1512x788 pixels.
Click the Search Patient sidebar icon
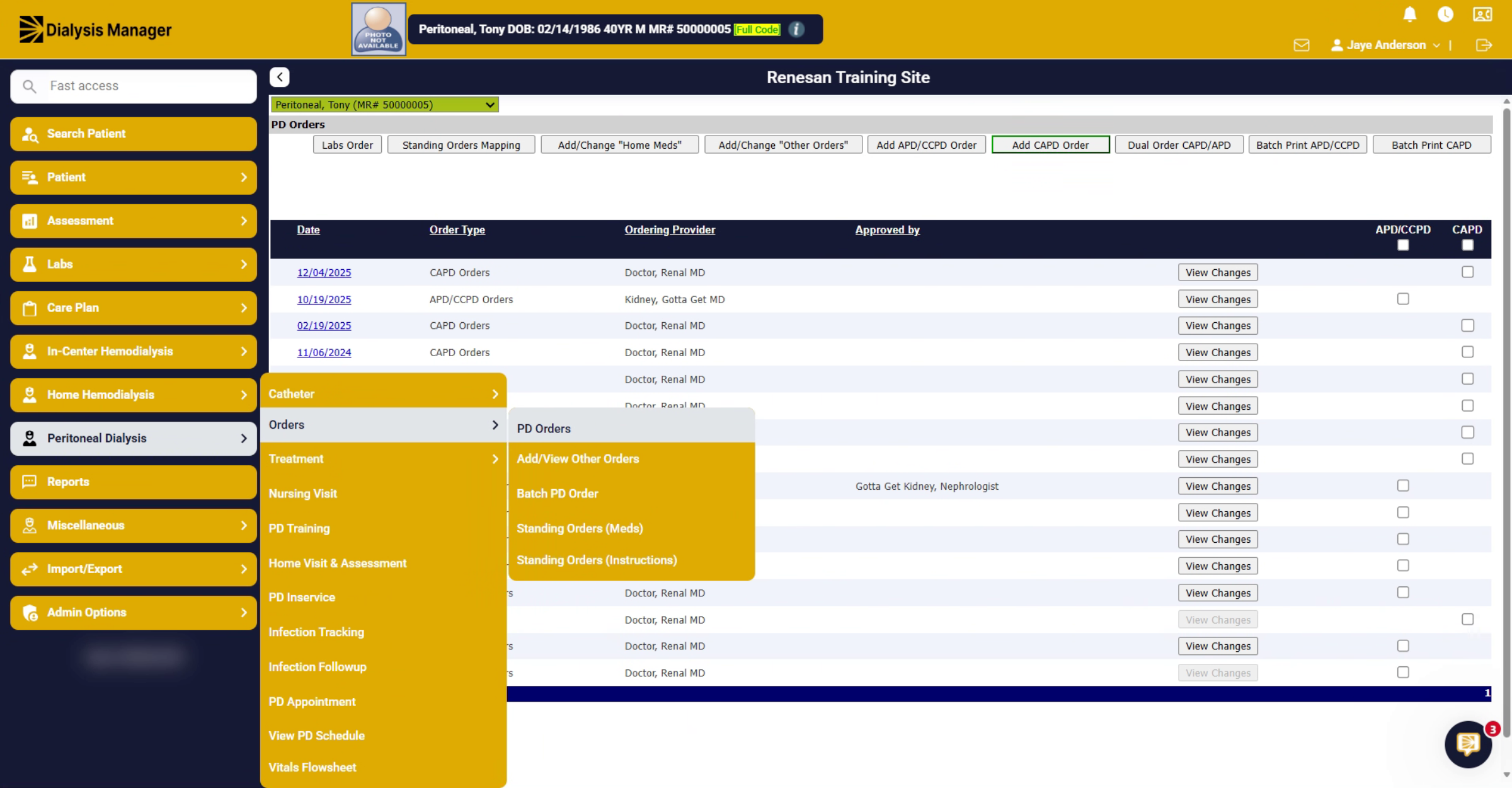[x=30, y=134]
